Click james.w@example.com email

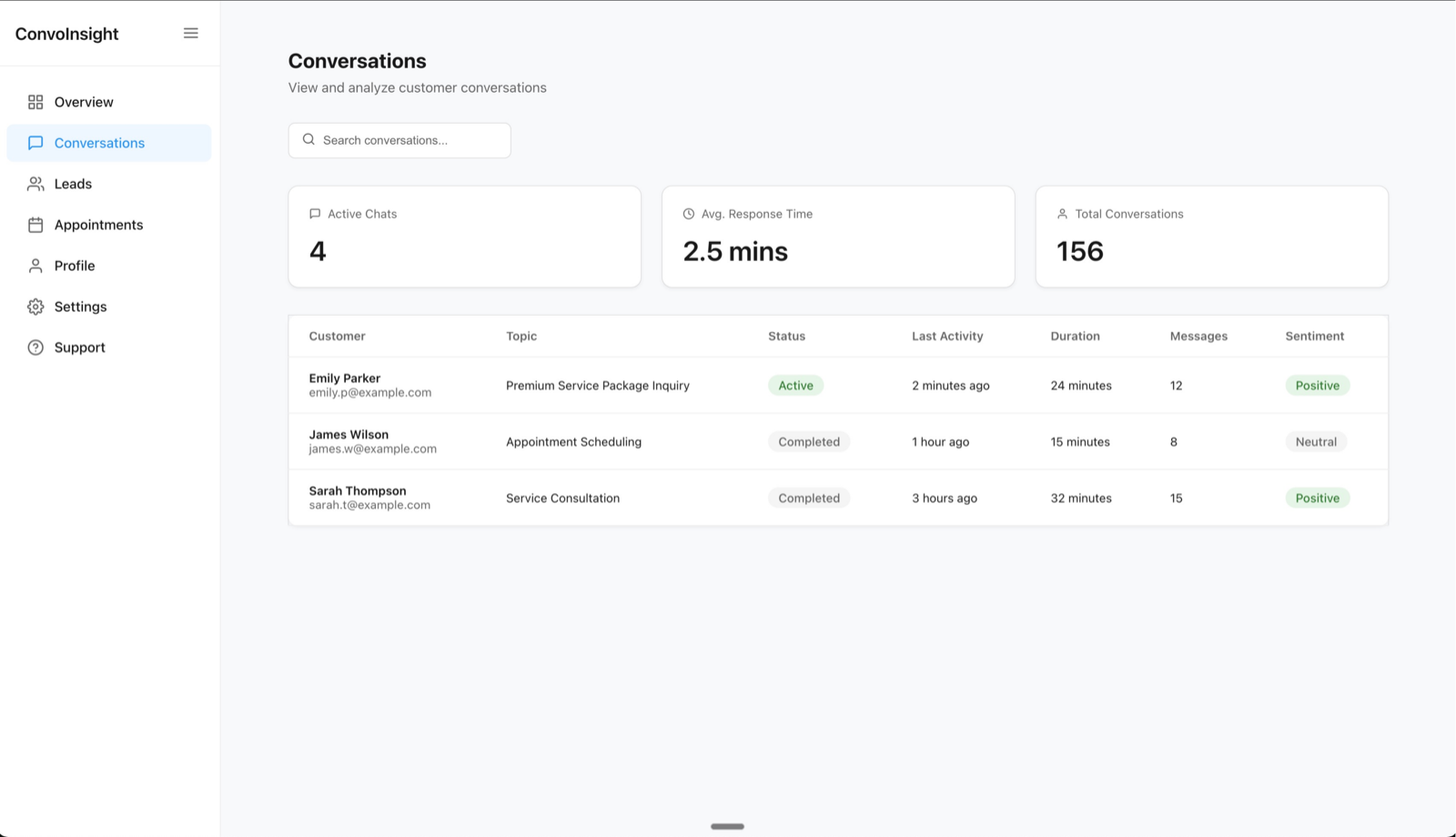(x=372, y=449)
